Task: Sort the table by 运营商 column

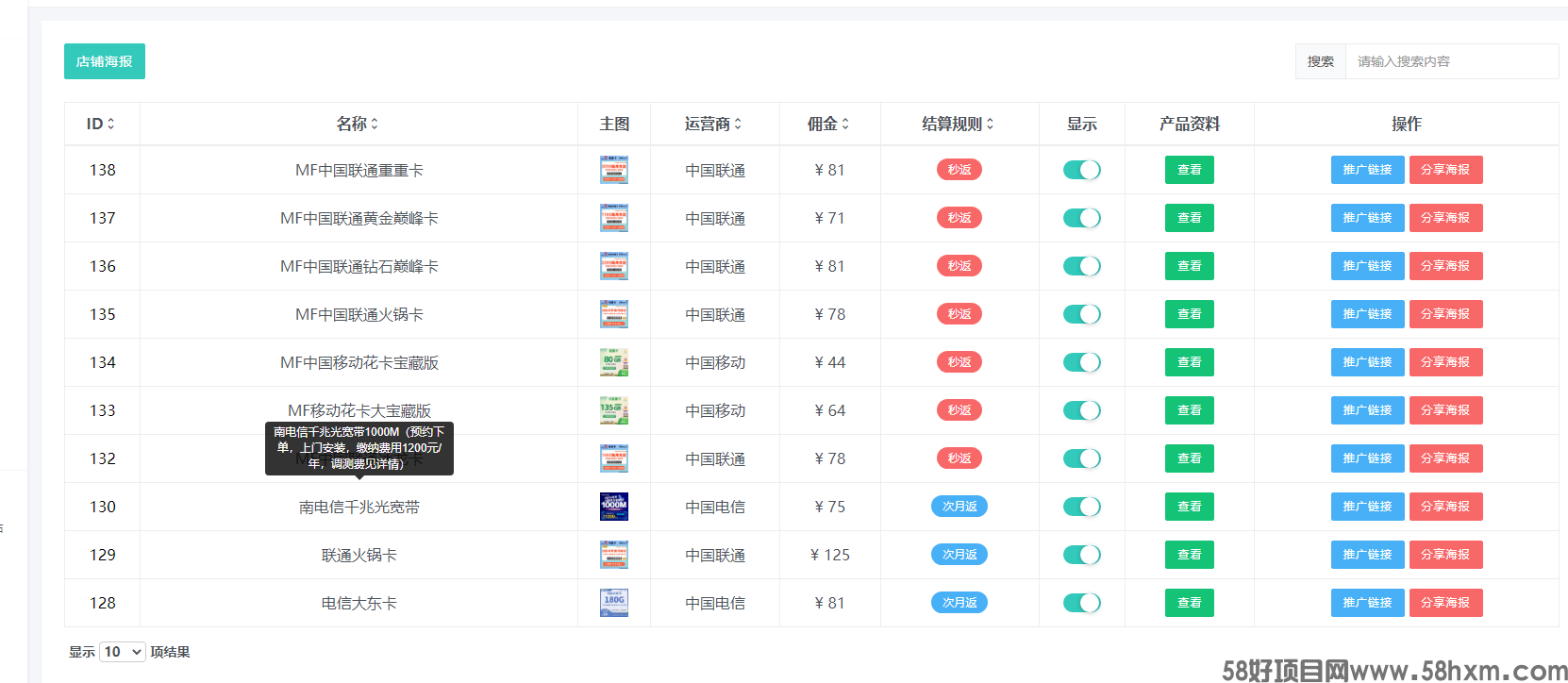Action: [713, 124]
